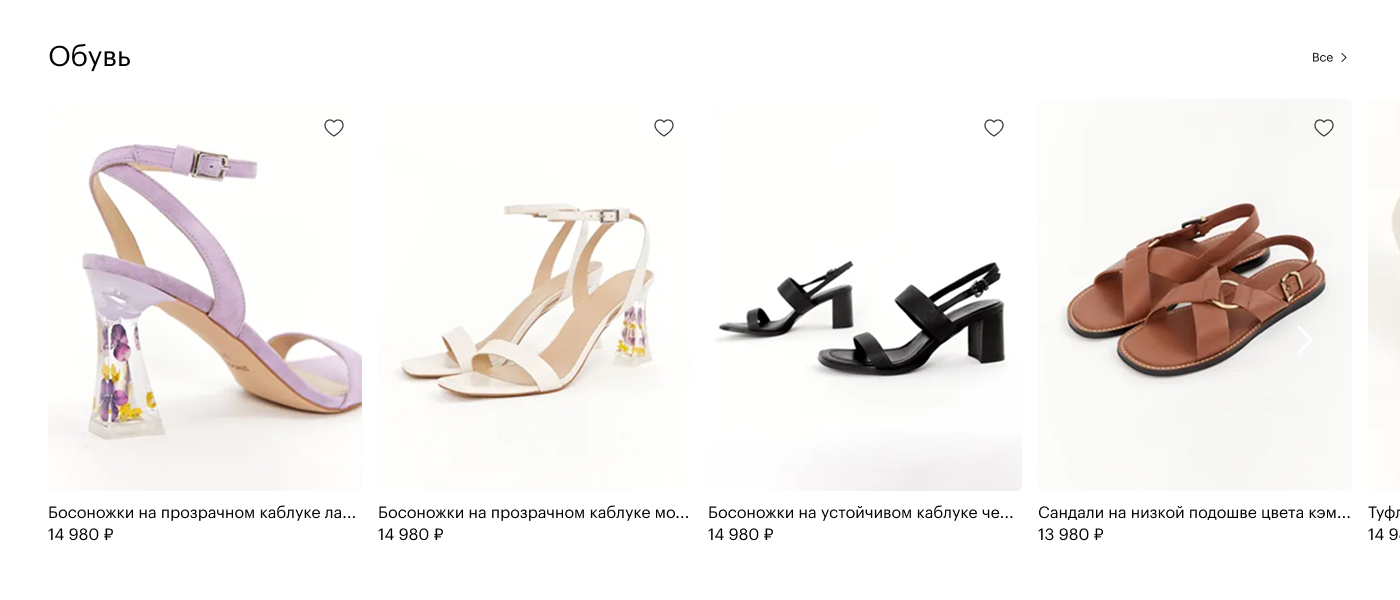The height and width of the screenshot is (600, 1400).
Task: Open the cut-off fifth product image
Action: point(1384,295)
